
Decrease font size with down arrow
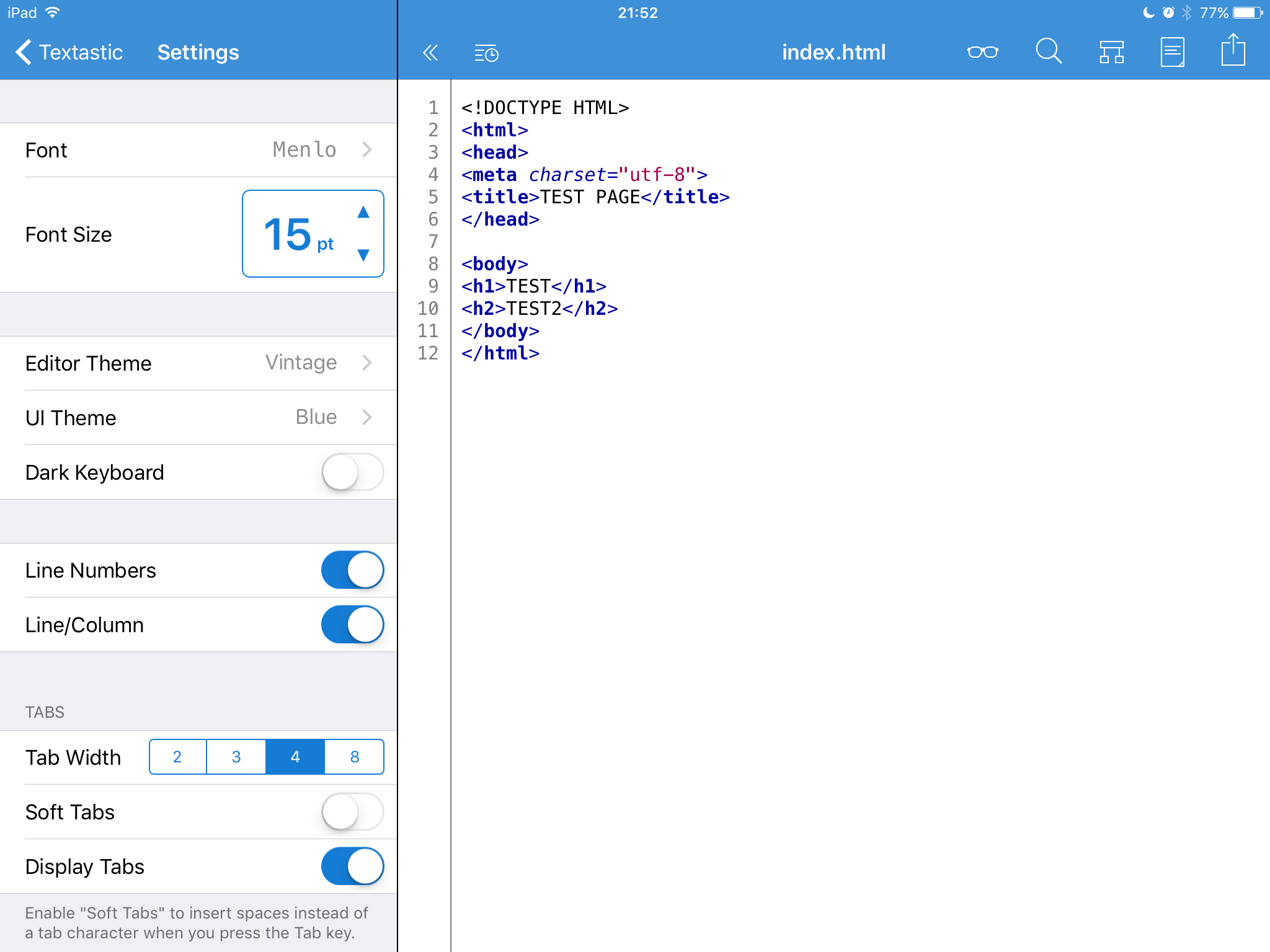pos(363,255)
